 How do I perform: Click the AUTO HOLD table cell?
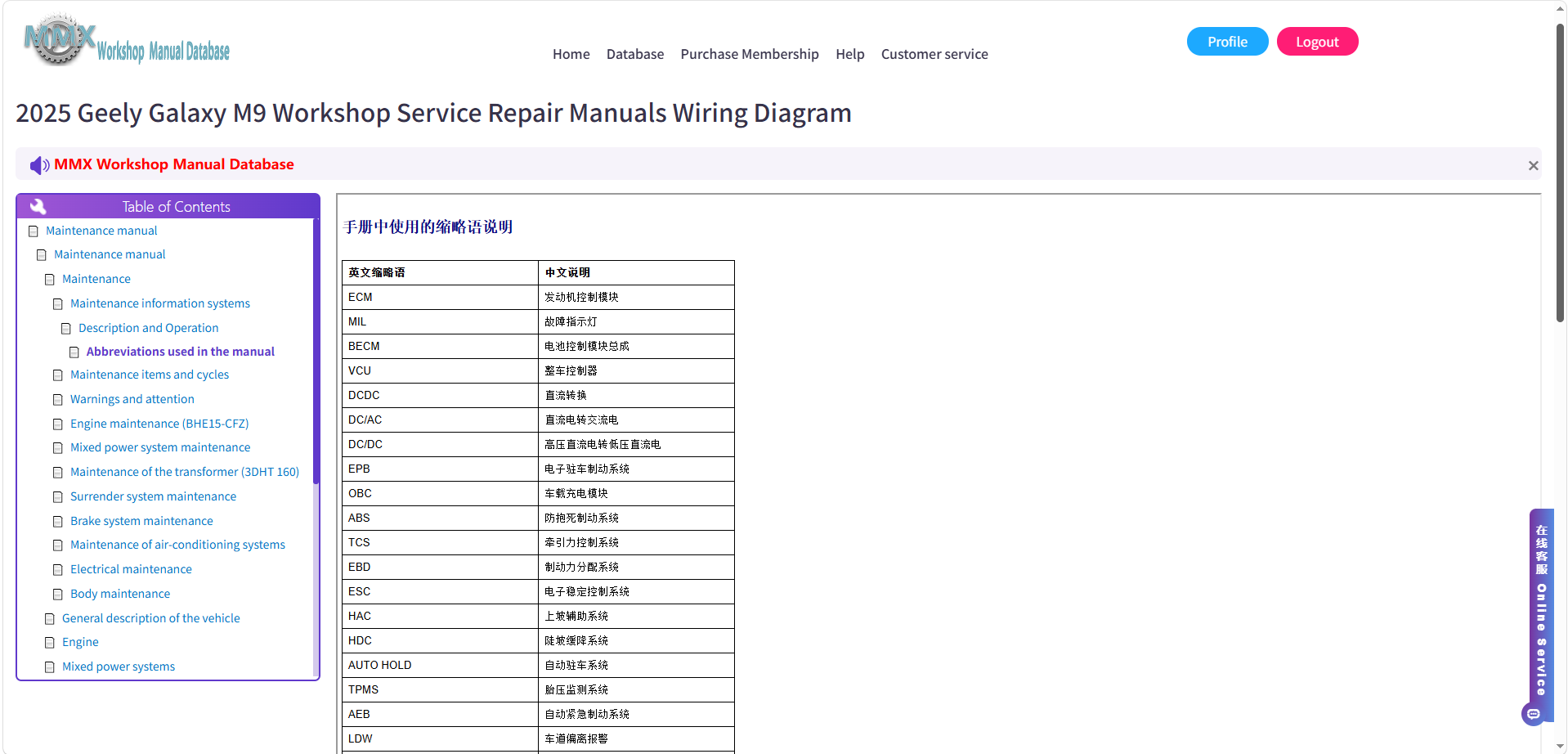tap(441, 665)
